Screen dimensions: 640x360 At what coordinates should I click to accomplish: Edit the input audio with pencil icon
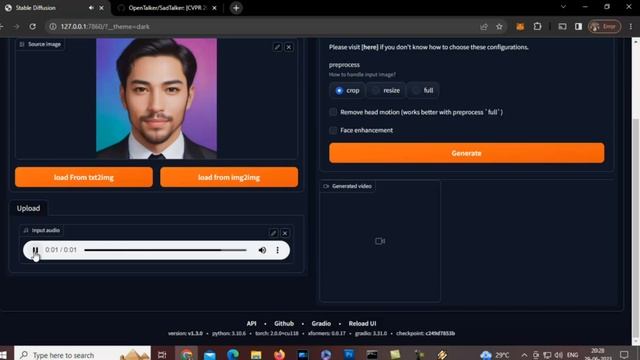[x=273, y=233]
